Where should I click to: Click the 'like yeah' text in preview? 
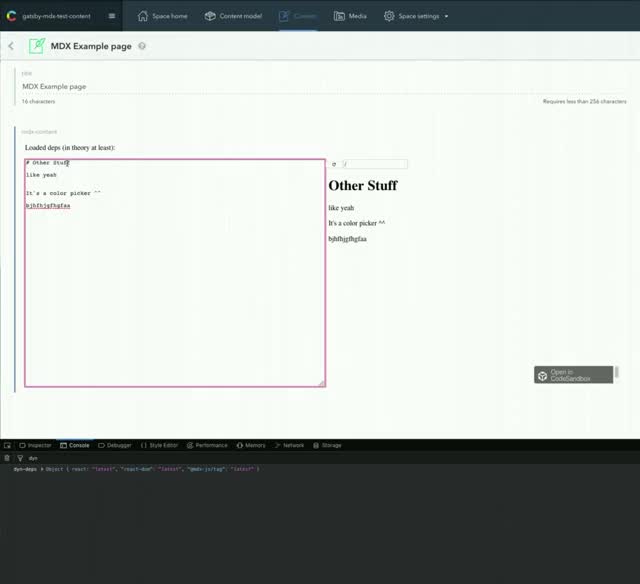pos(341,208)
